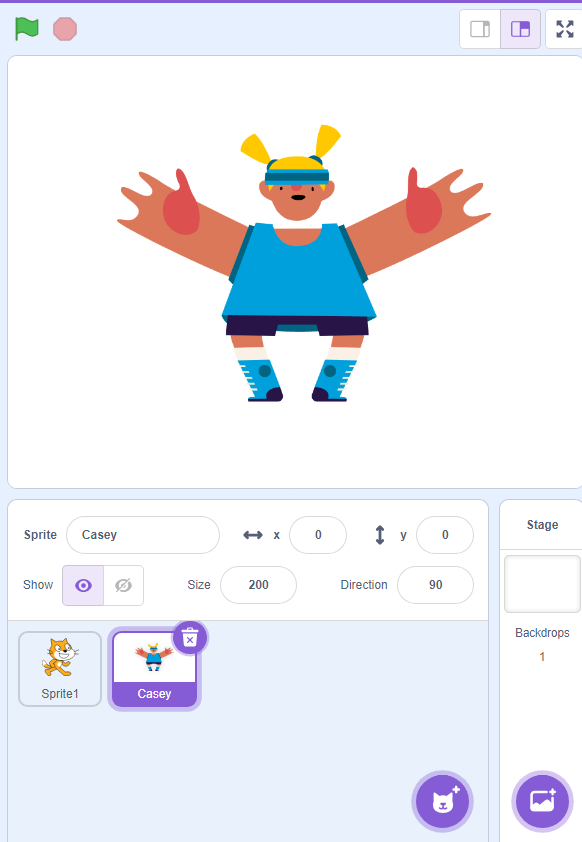Click the horizontal x arrow icon
Viewport: 582px width, 842px height.
tap(253, 535)
